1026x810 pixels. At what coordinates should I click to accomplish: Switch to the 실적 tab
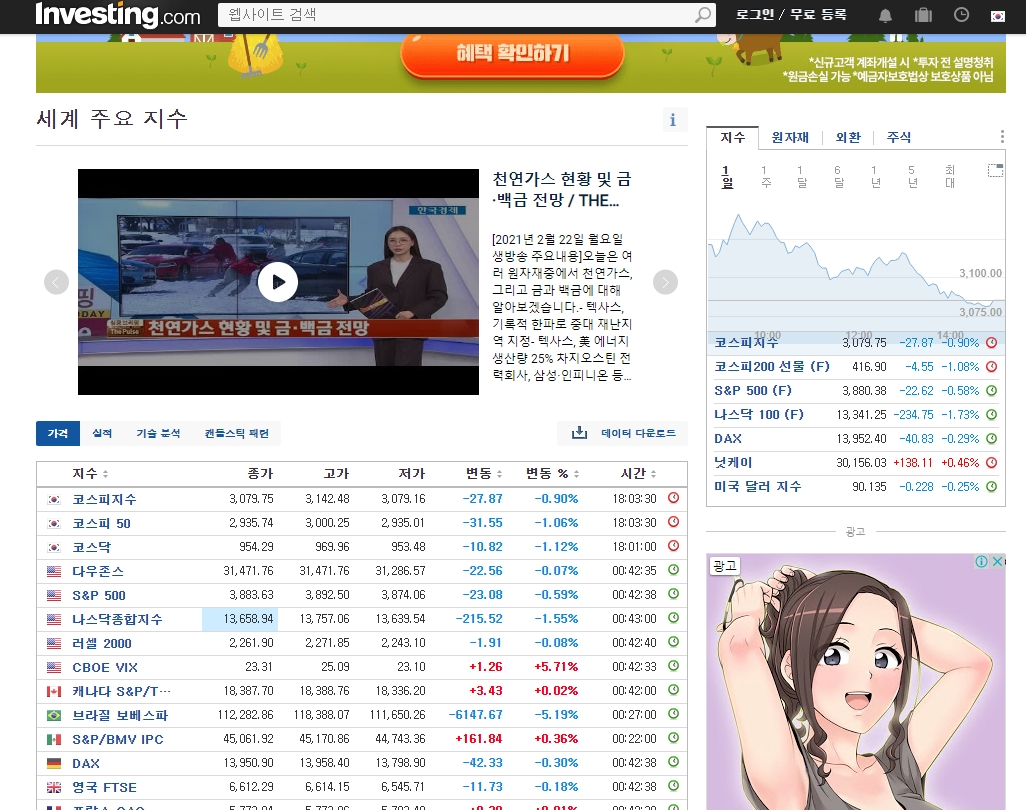[102, 433]
